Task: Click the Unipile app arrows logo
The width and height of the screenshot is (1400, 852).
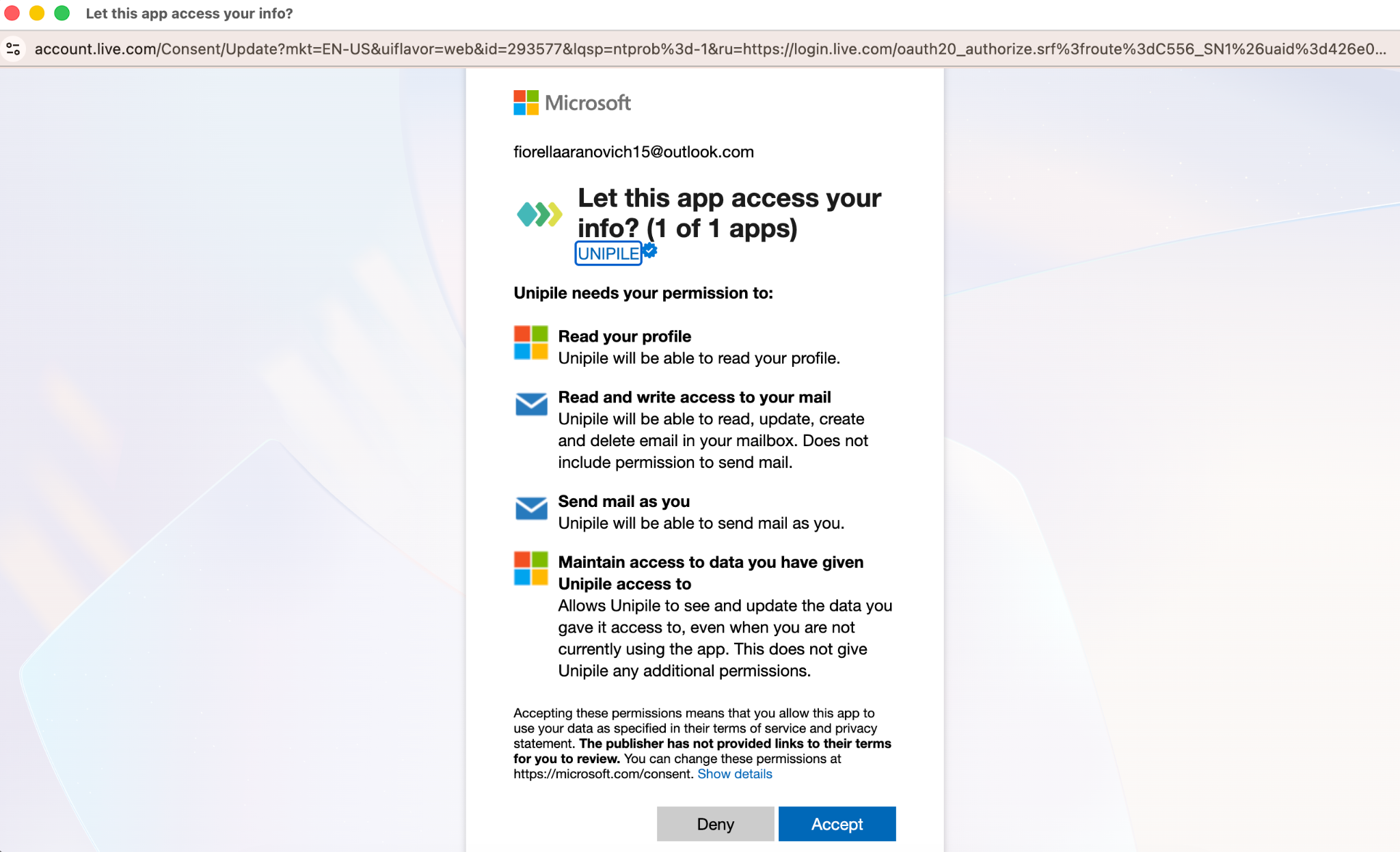Action: tap(539, 215)
